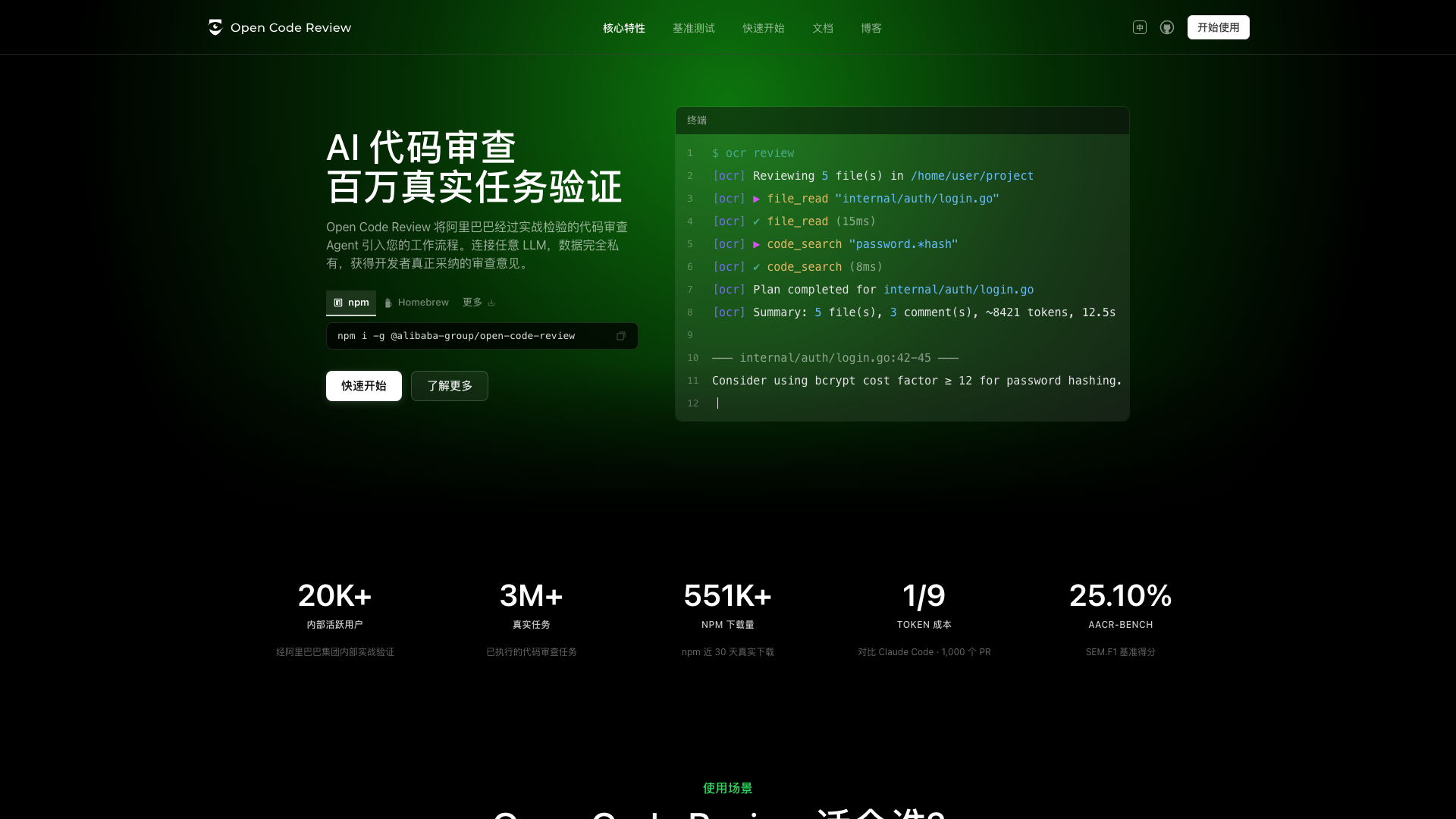This screenshot has width=1456, height=819.
Task: Click the 3M+ statistic
Action: coord(531,596)
